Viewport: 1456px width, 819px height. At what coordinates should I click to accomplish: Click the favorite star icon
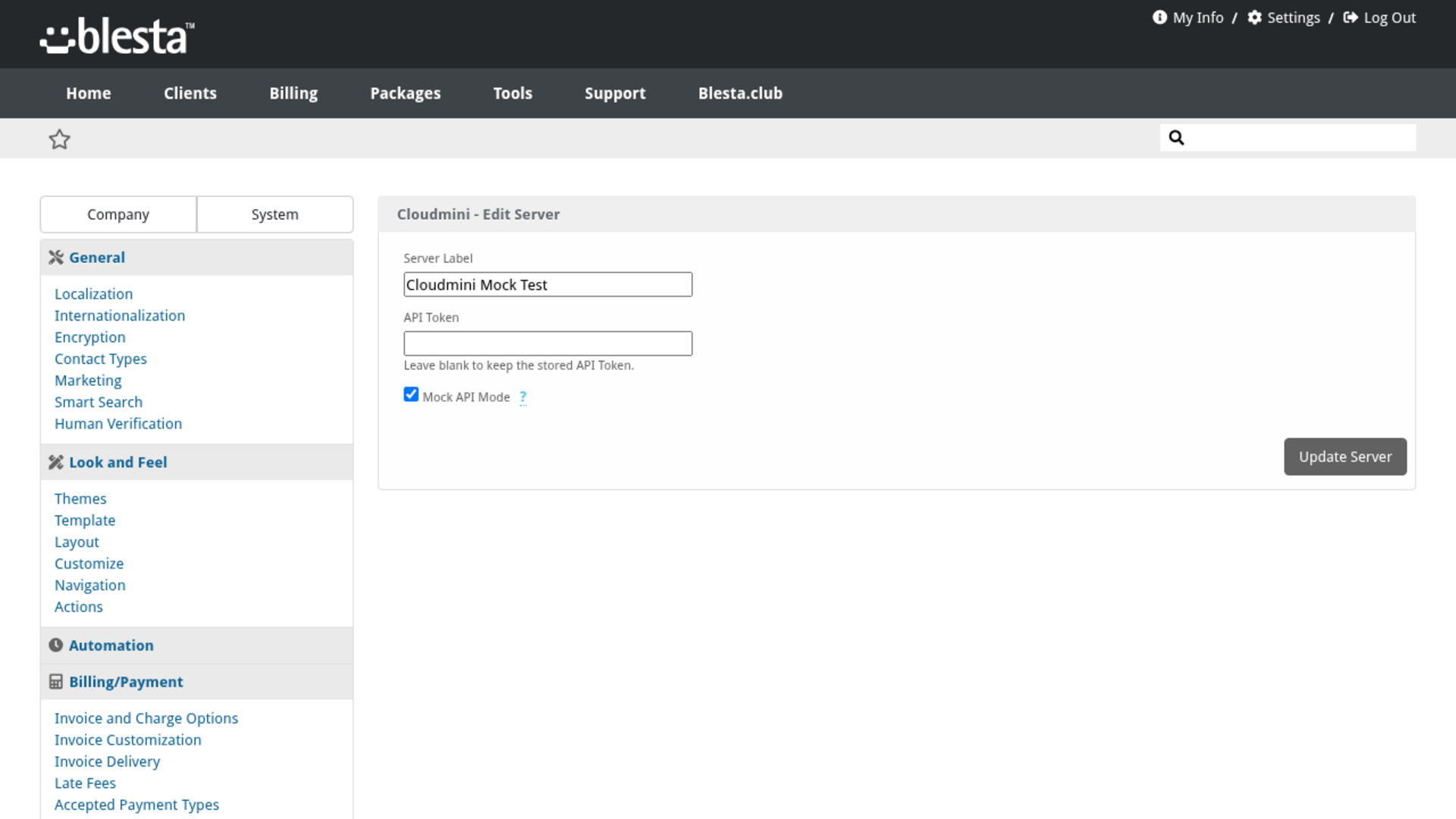[59, 139]
